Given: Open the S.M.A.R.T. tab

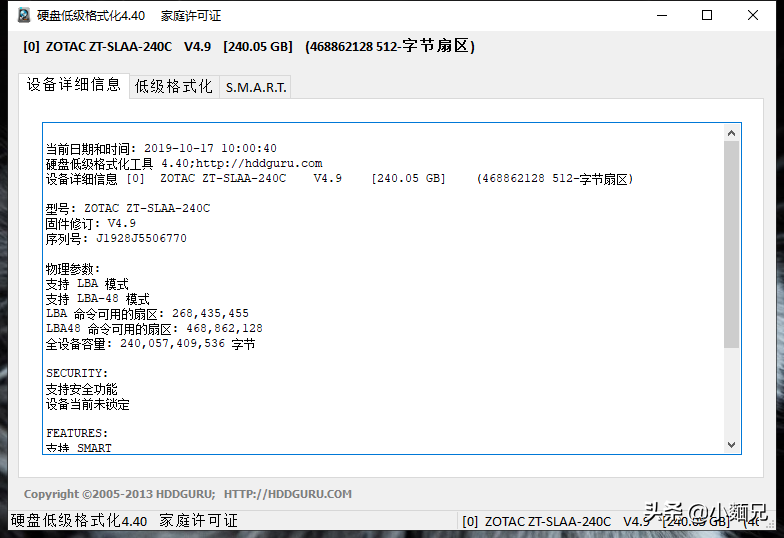Looking at the screenshot, I should (x=256, y=88).
